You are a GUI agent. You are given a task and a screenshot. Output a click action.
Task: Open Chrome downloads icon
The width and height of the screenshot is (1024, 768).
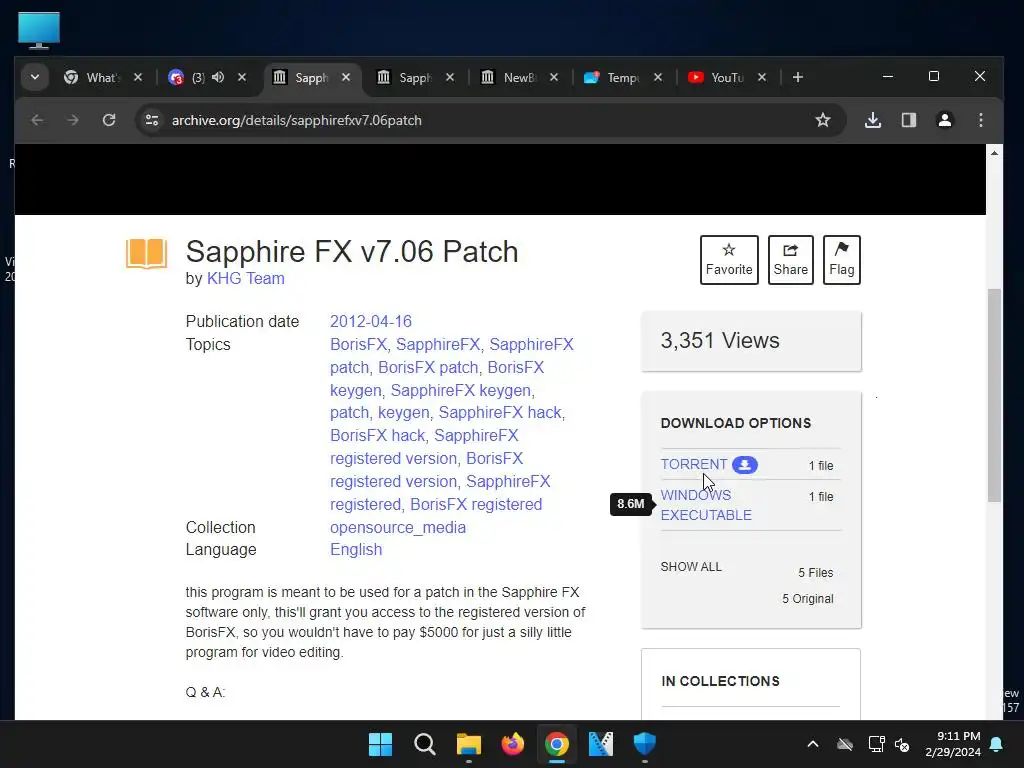pyautogui.click(x=873, y=120)
